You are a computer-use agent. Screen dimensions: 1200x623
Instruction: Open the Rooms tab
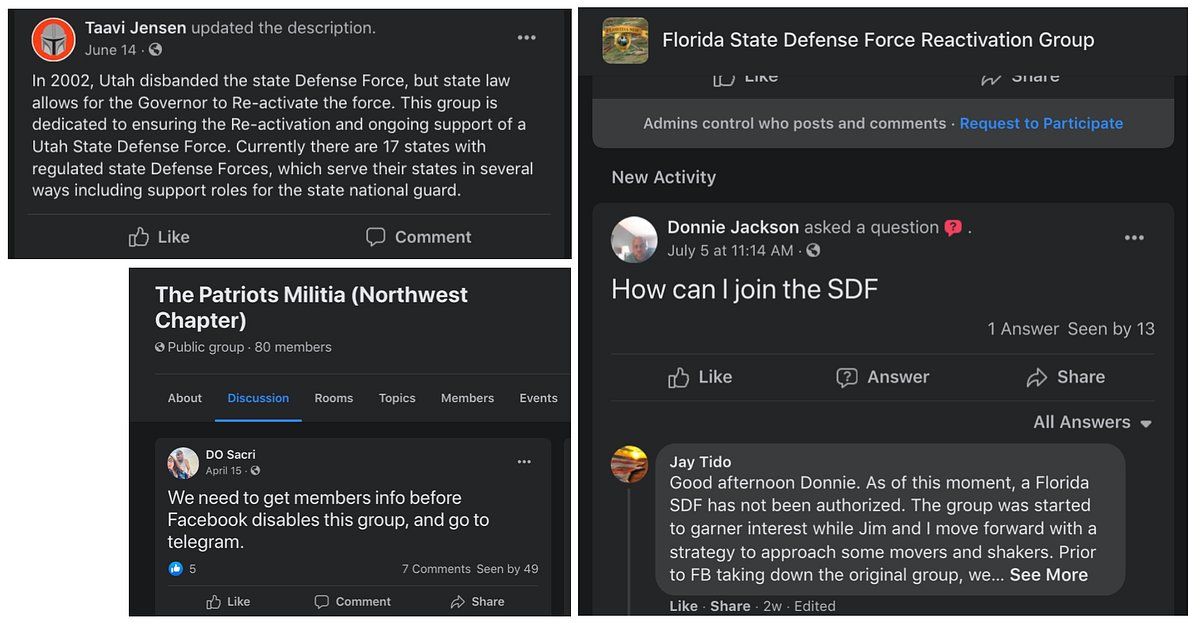point(334,398)
